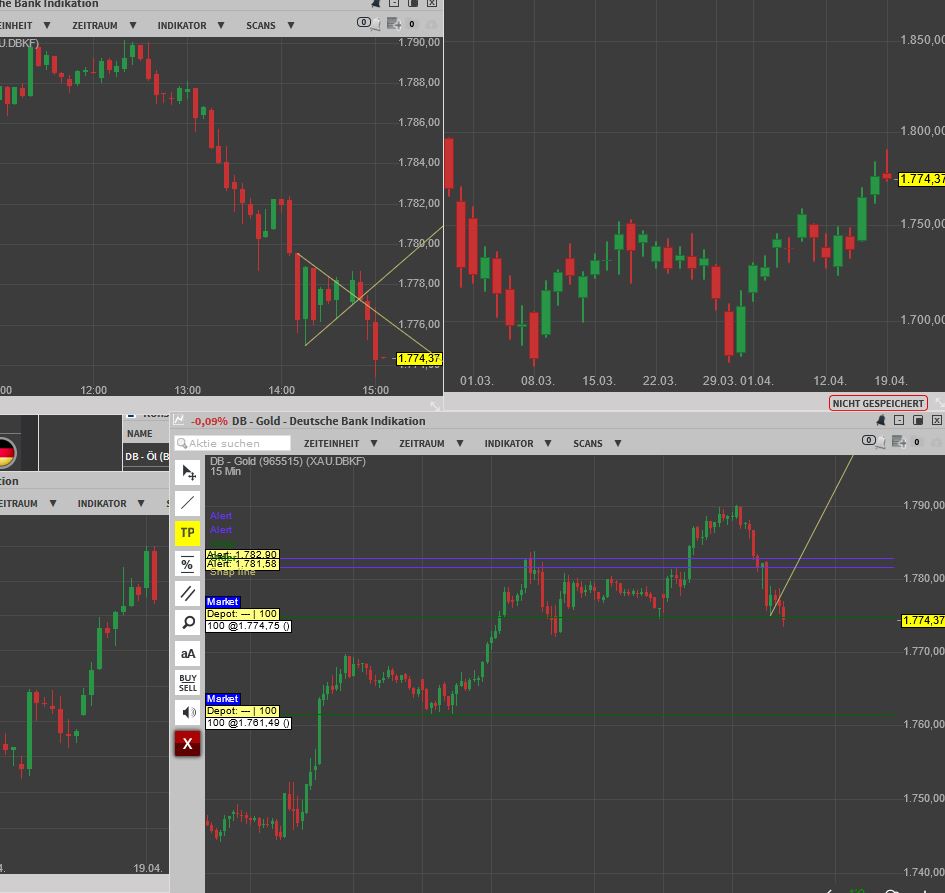Toggle the speaker sound alert tool
Screen dimensions: 945x893
pyautogui.click(x=187, y=713)
